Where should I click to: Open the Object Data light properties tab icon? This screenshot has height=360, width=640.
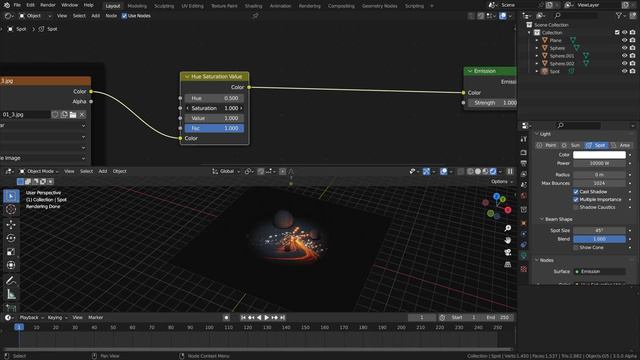pos(524,256)
